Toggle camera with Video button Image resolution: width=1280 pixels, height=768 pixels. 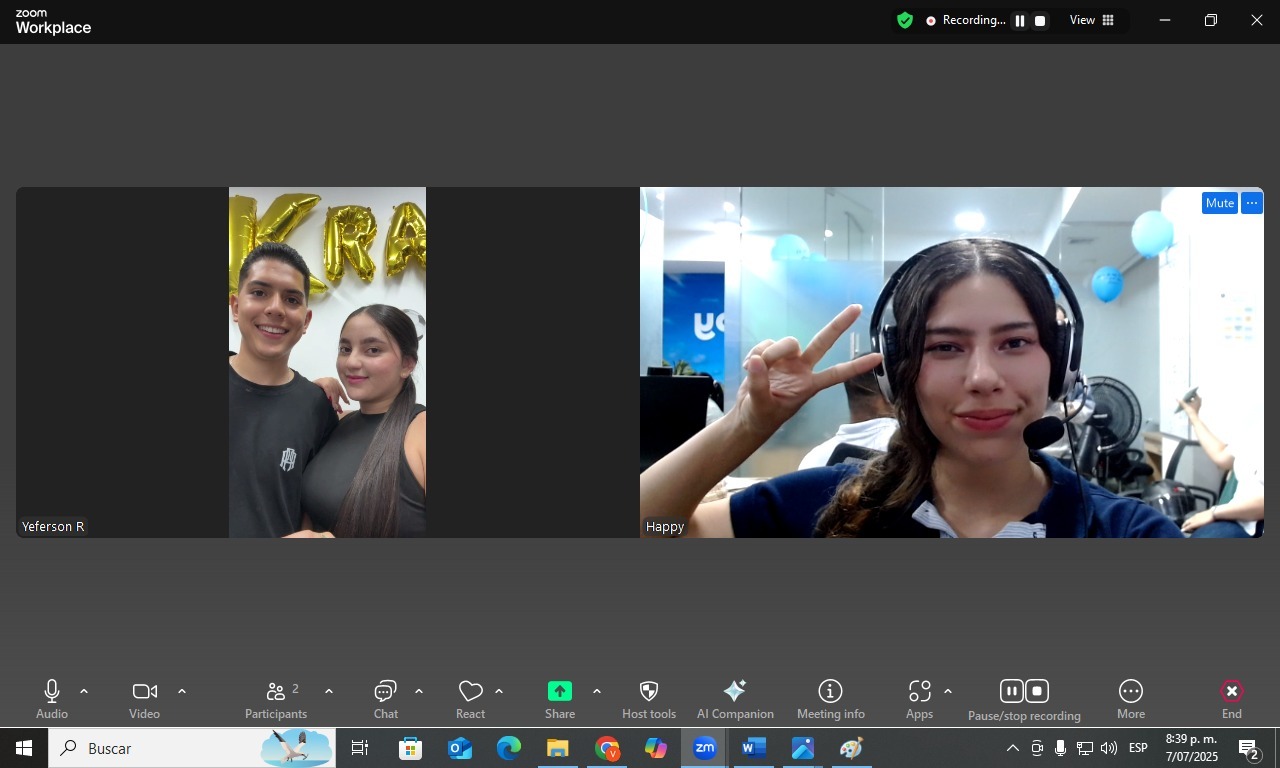(144, 692)
